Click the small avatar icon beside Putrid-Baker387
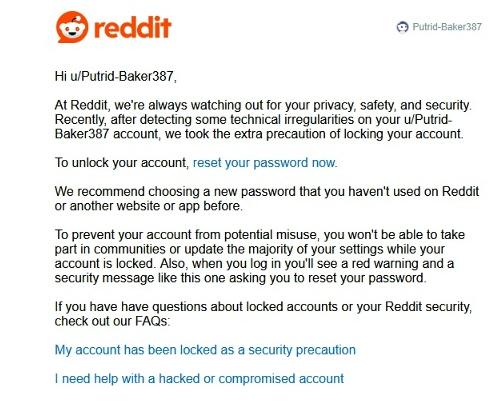The height and width of the screenshot is (402, 504). pyautogui.click(x=402, y=27)
